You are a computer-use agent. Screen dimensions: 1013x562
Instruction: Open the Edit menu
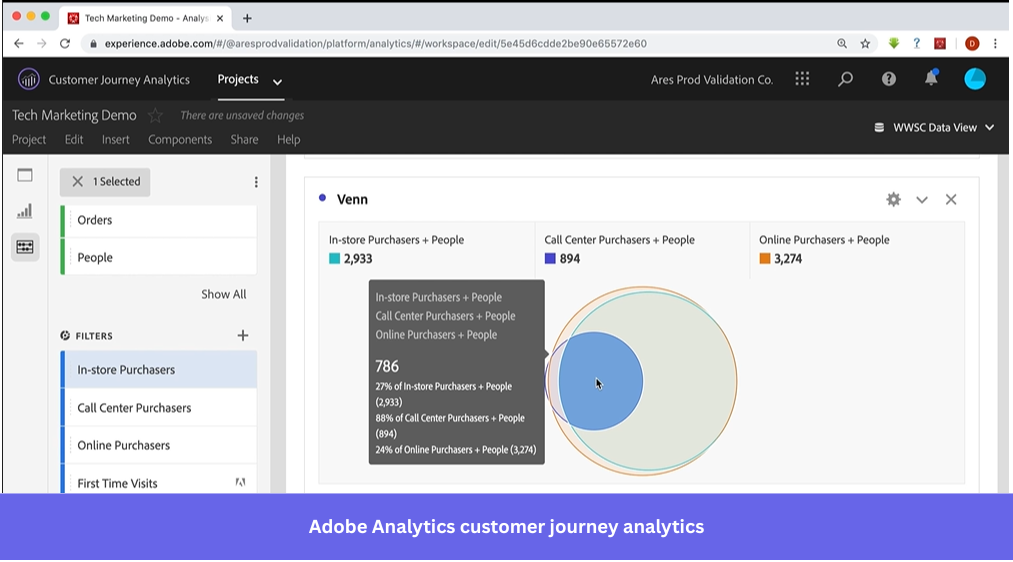(74, 140)
